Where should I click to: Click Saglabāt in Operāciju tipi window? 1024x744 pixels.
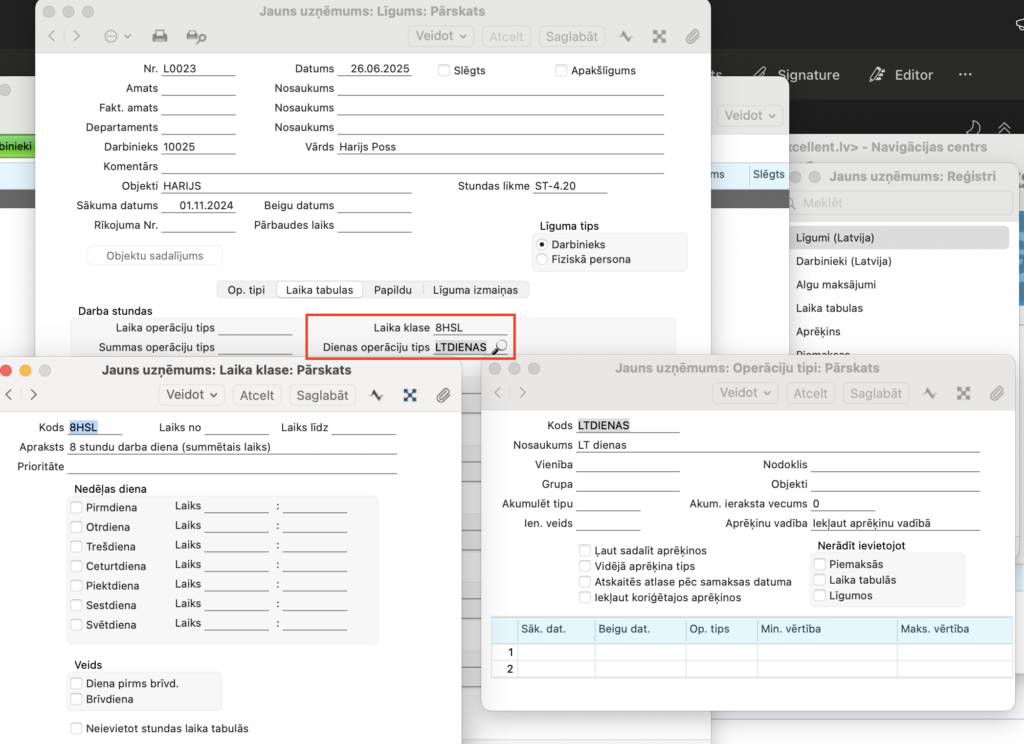tap(876, 393)
